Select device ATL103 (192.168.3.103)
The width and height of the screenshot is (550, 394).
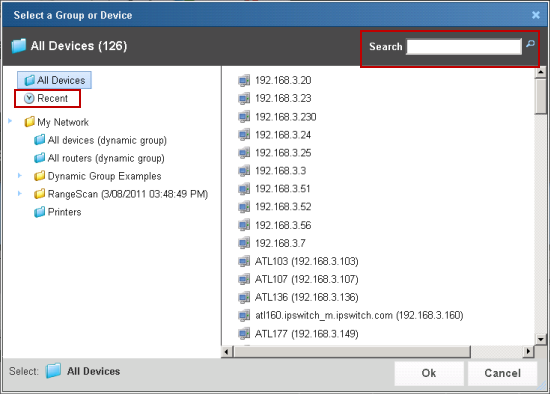[x=307, y=261]
